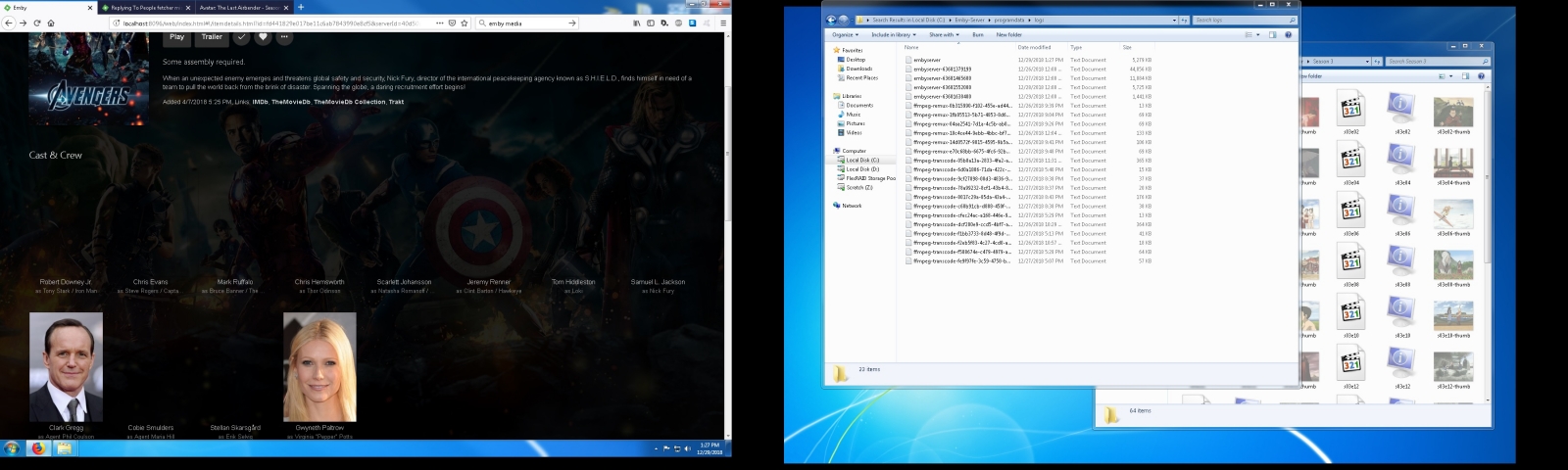The width and height of the screenshot is (1568, 470).
Task: Open the Share with dropdown
Action: pyautogui.click(x=943, y=34)
